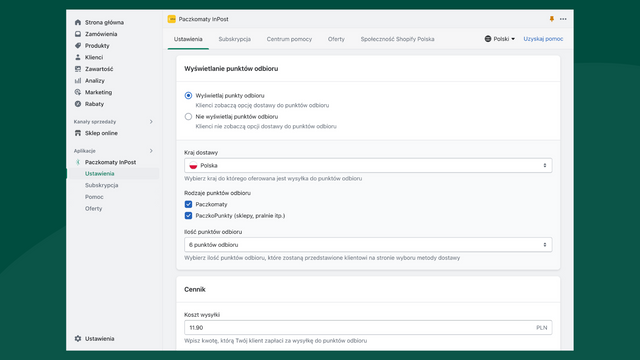This screenshot has height=360, width=640.
Task: Open Zamówienia orders icon in sidebar
Action: click(x=78, y=34)
